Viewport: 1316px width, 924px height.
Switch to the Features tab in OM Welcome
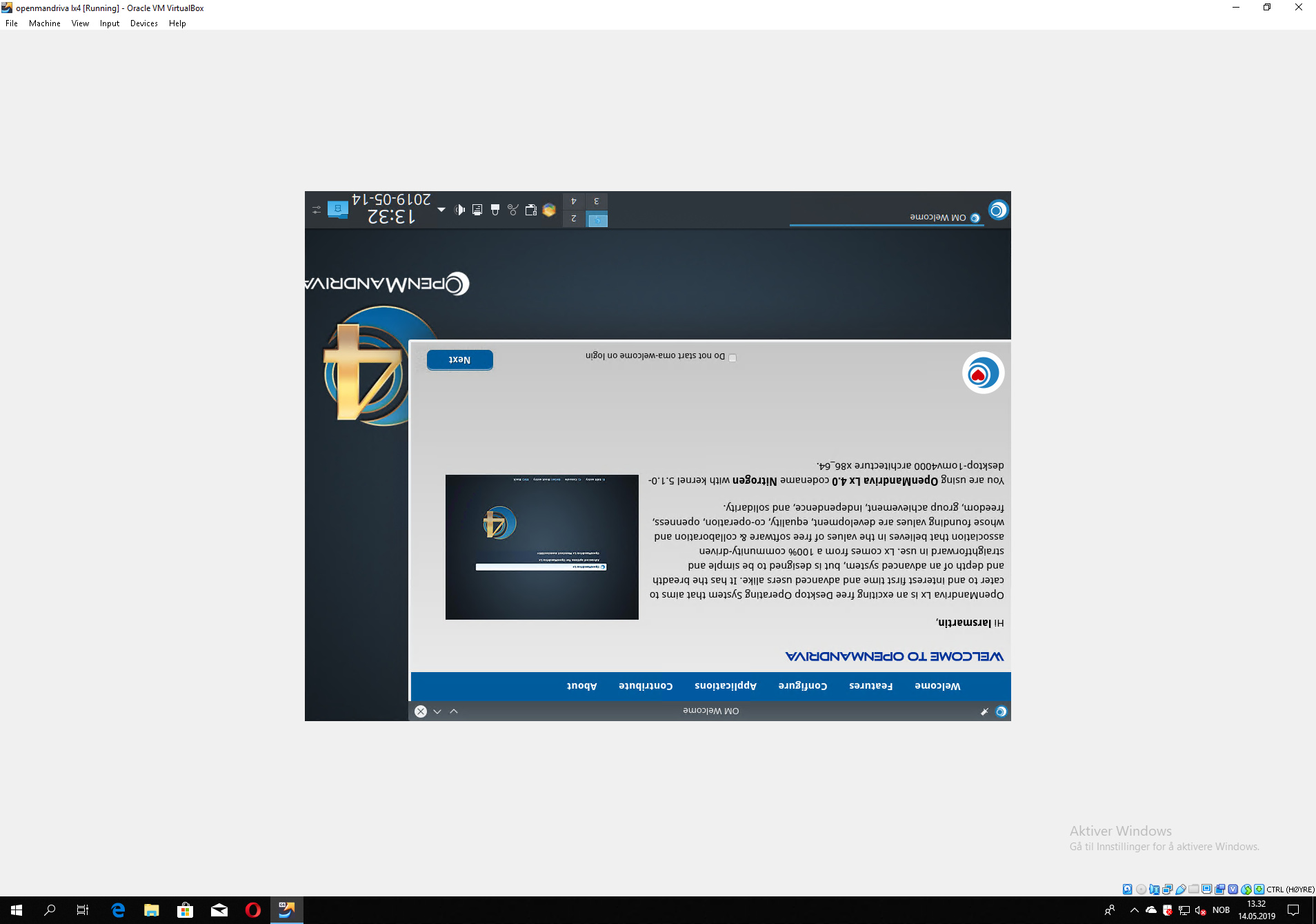[870, 686]
